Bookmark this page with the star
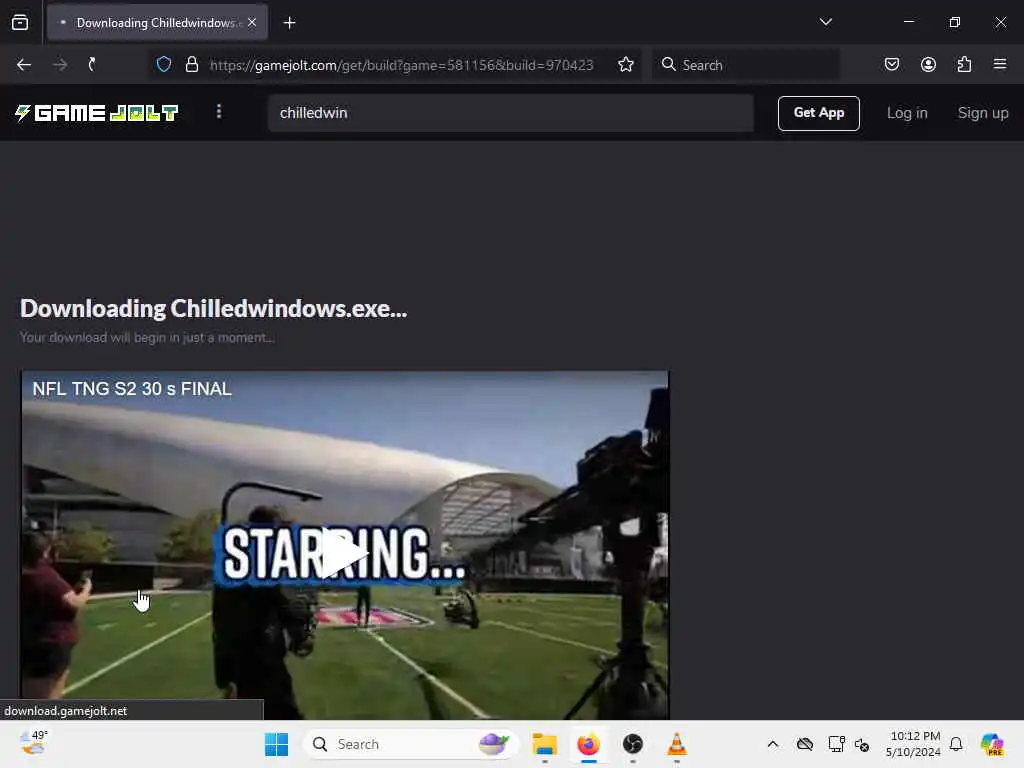1024x768 pixels. click(626, 65)
